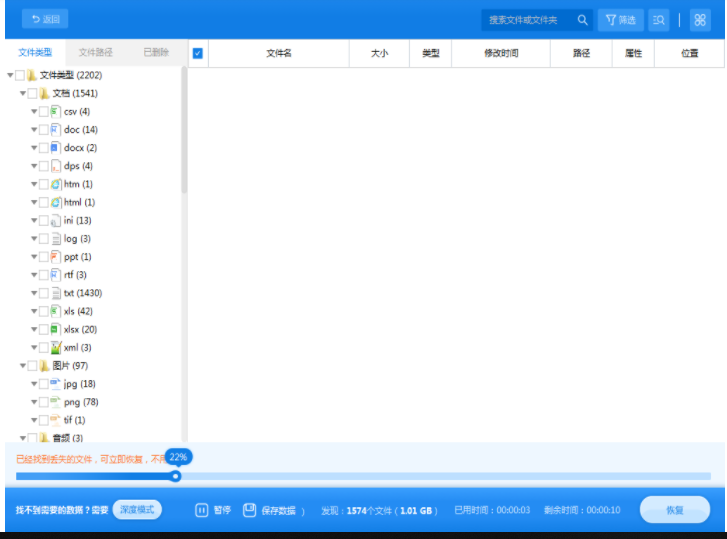
Task: Click the xml file type icon
Action: point(56,347)
